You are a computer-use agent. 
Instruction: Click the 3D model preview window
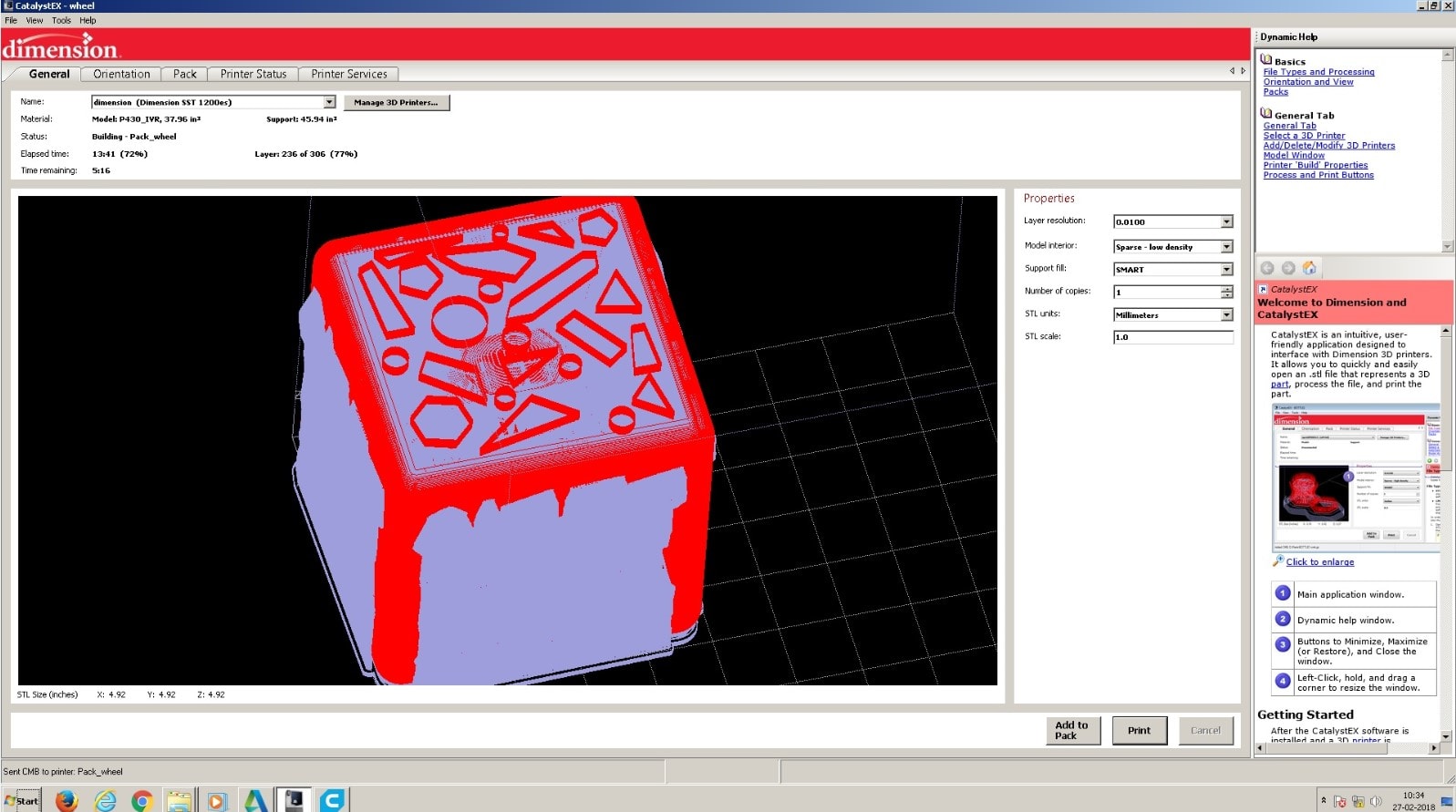(508, 440)
